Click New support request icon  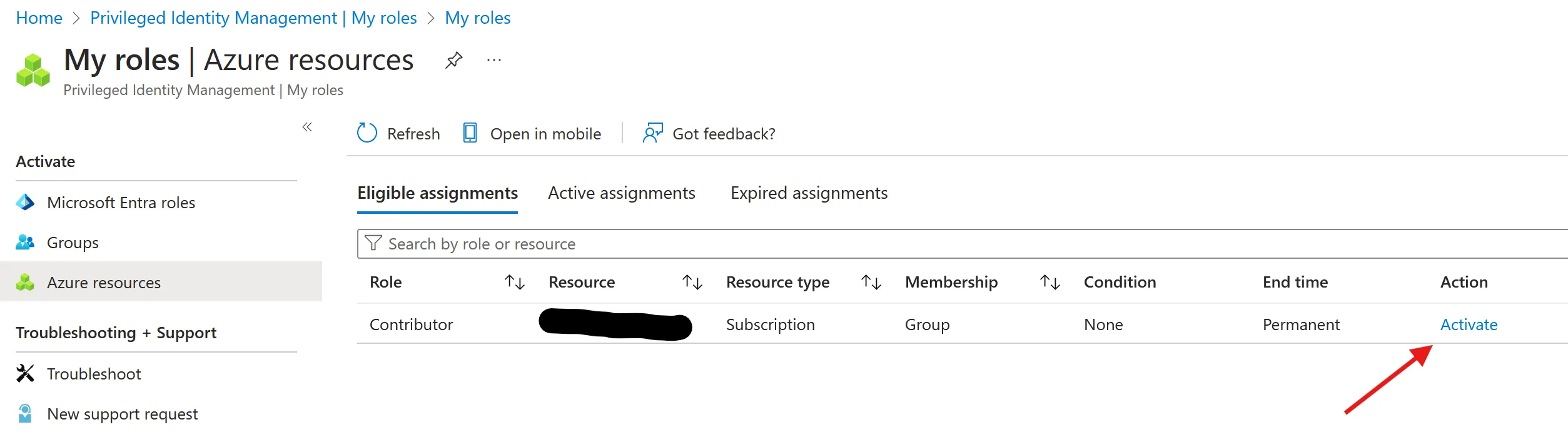pos(25,414)
